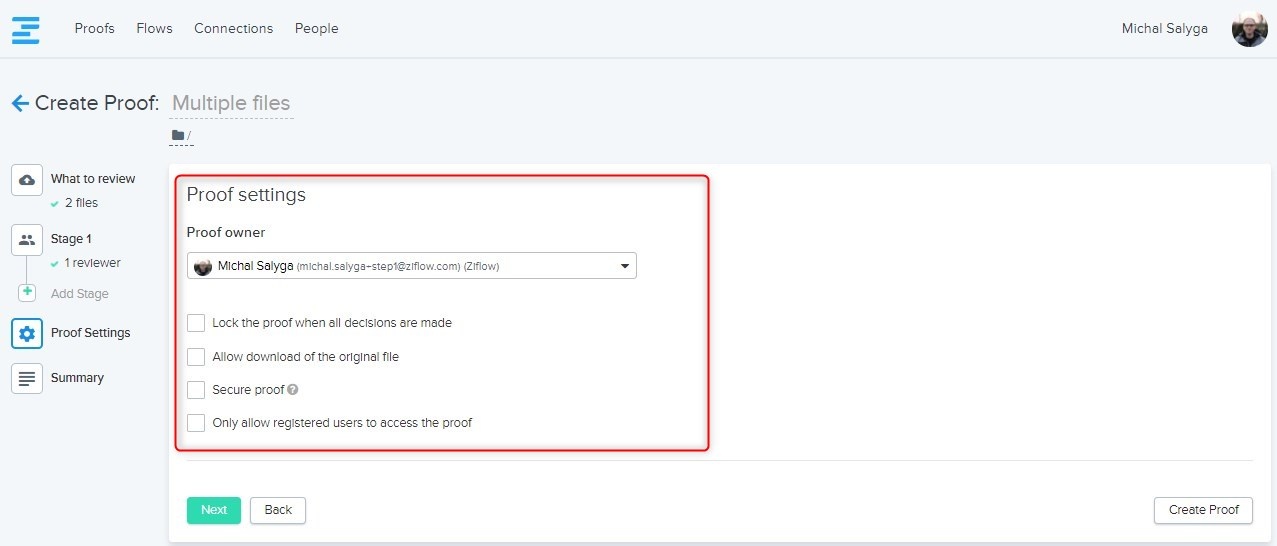This screenshot has width=1277, height=546.
Task: Click the folder path icon
Action: (178, 136)
